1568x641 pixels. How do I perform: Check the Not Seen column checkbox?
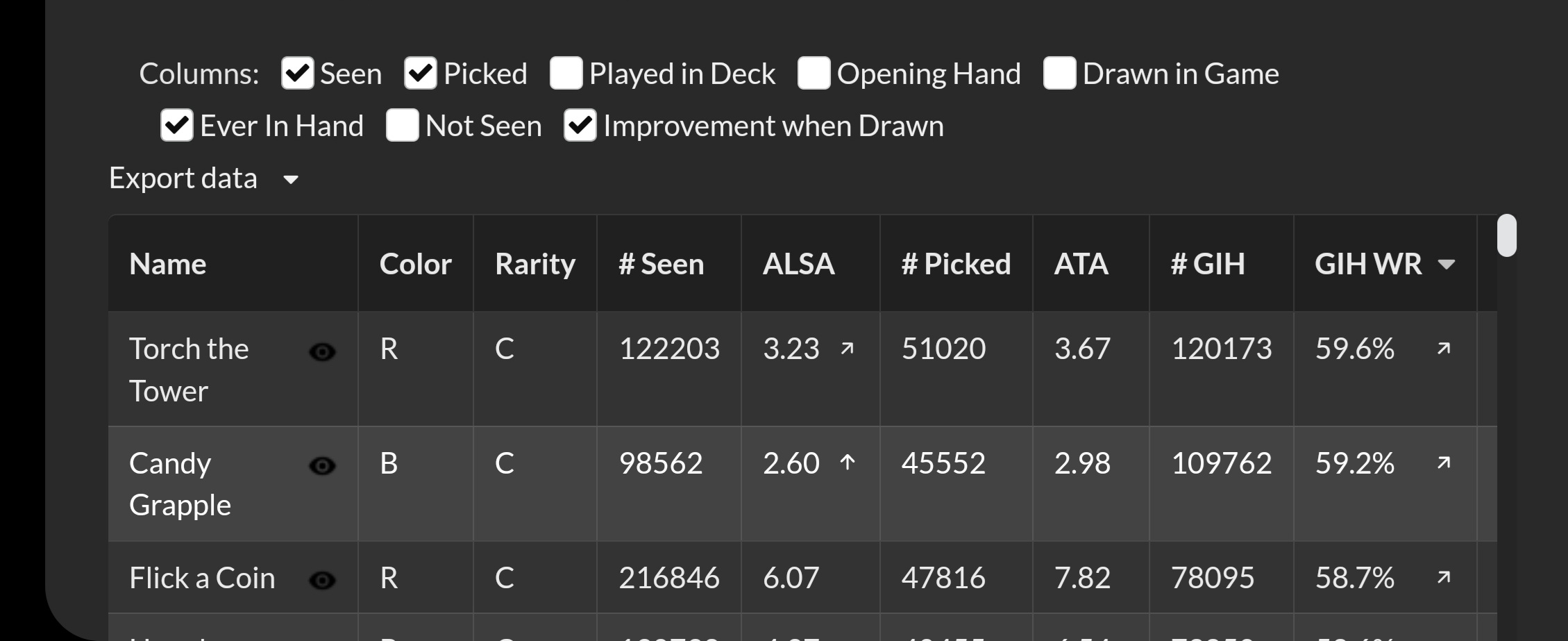403,126
